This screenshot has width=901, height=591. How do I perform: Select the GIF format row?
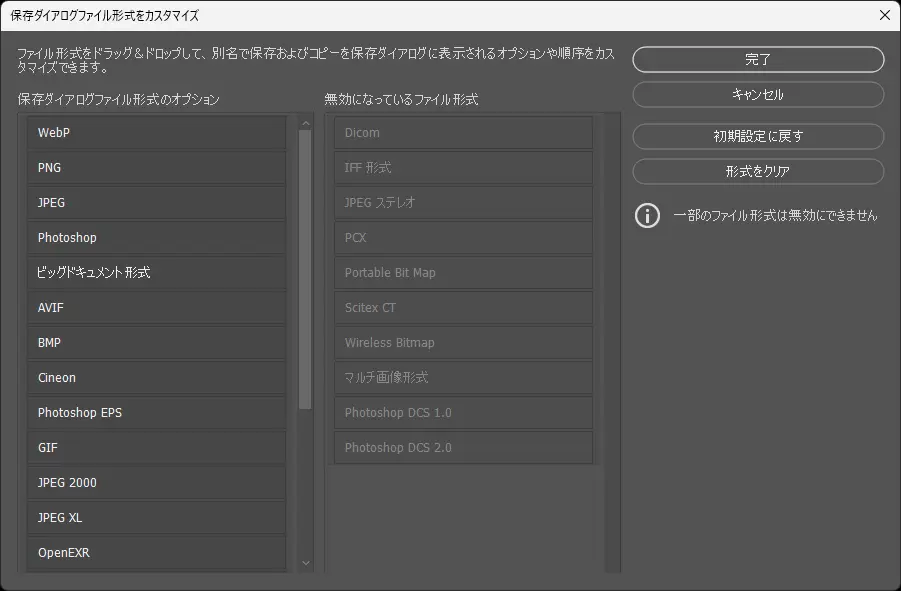(x=156, y=448)
